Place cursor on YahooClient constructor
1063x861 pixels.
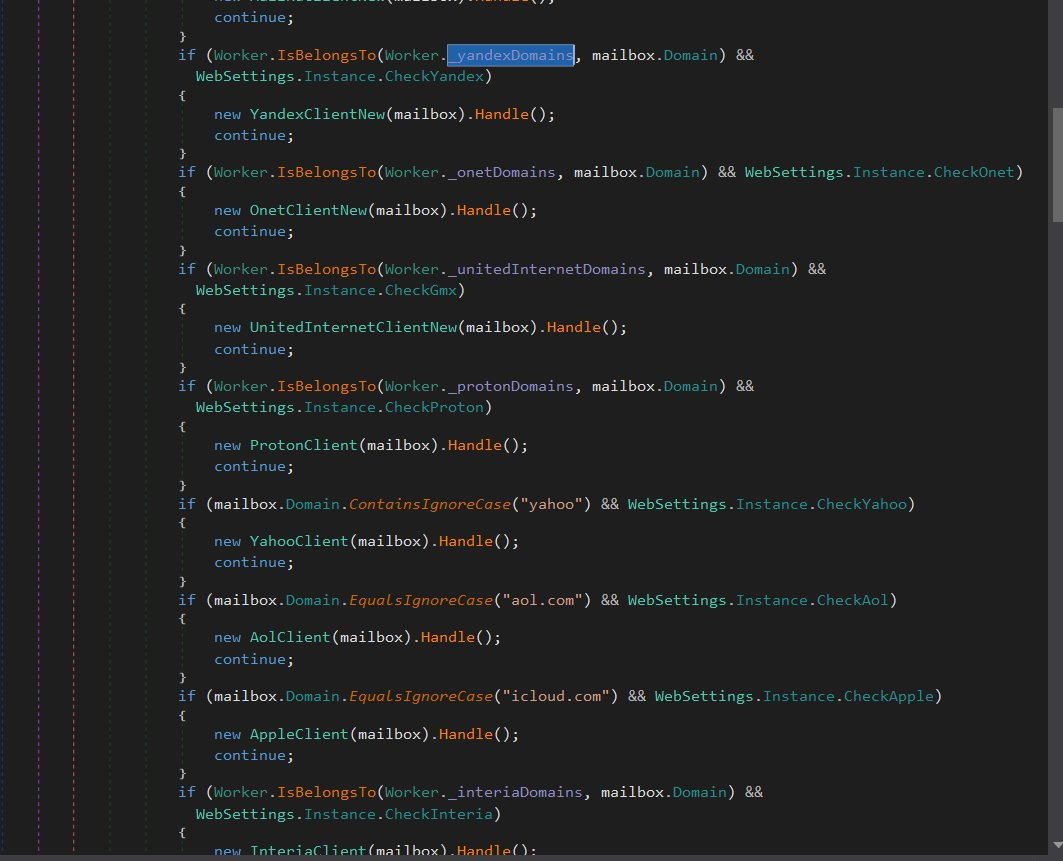click(x=299, y=541)
